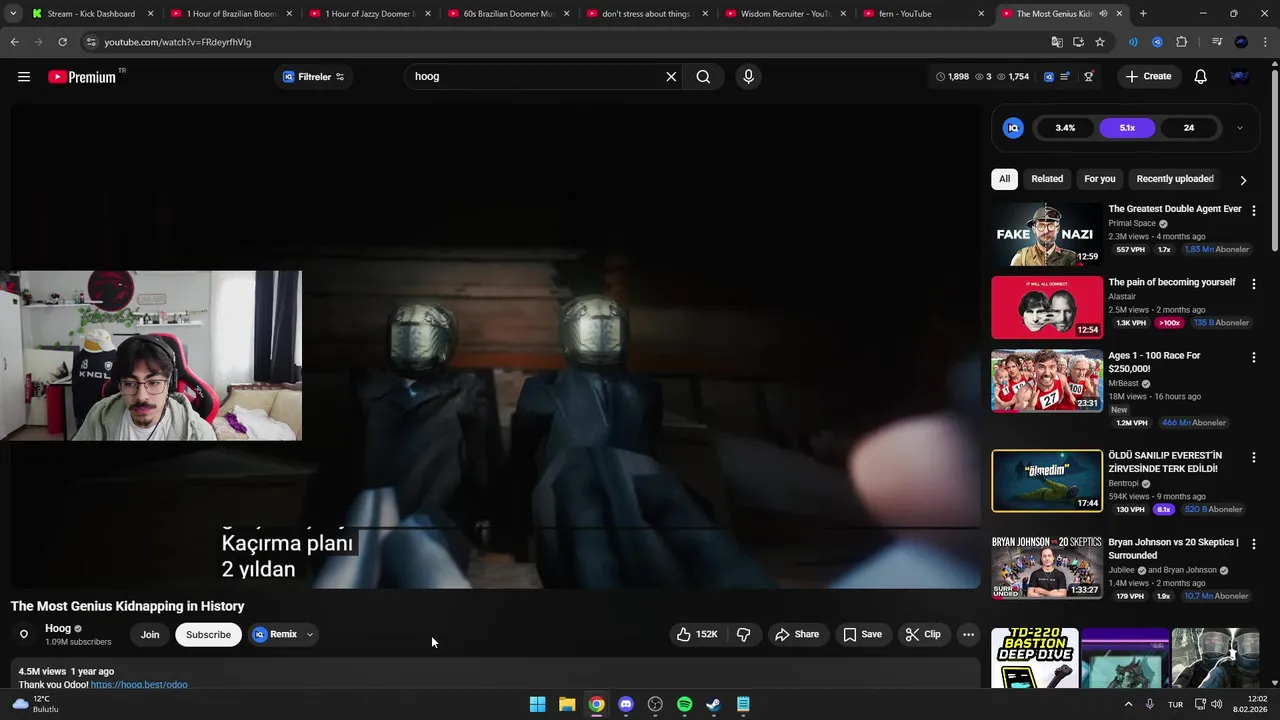Select the Recently uploaded chip
Viewport: 1280px width, 720px height.
click(x=1175, y=179)
